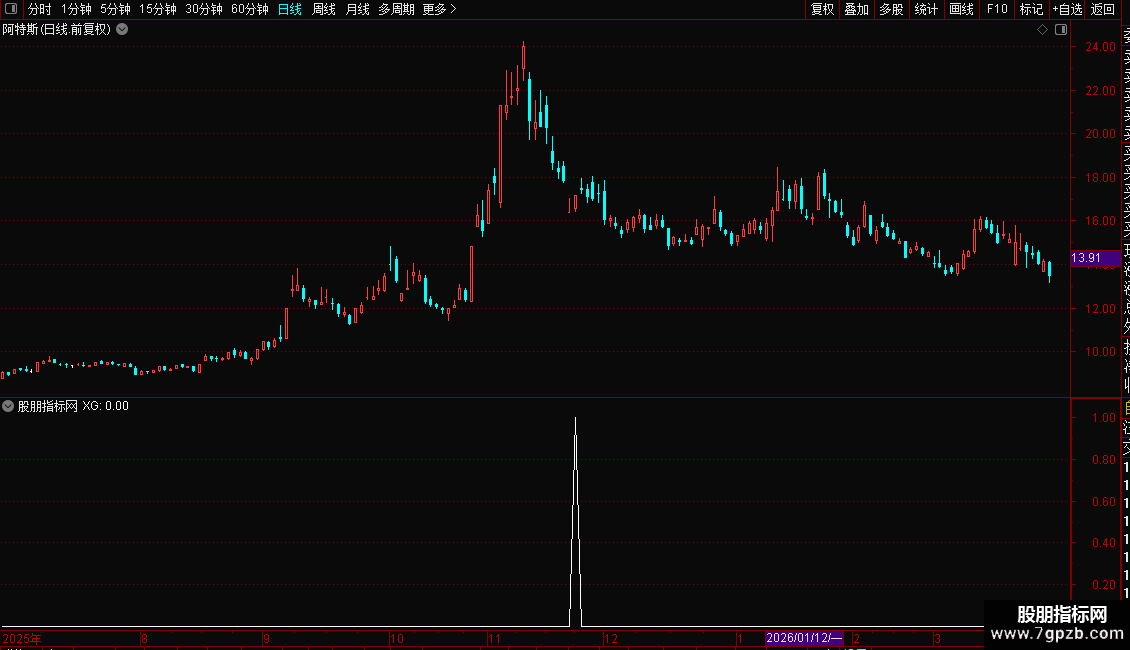
Task: Open the 多周期 multi-period view
Action: pyautogui.click(x=396, y=9)
